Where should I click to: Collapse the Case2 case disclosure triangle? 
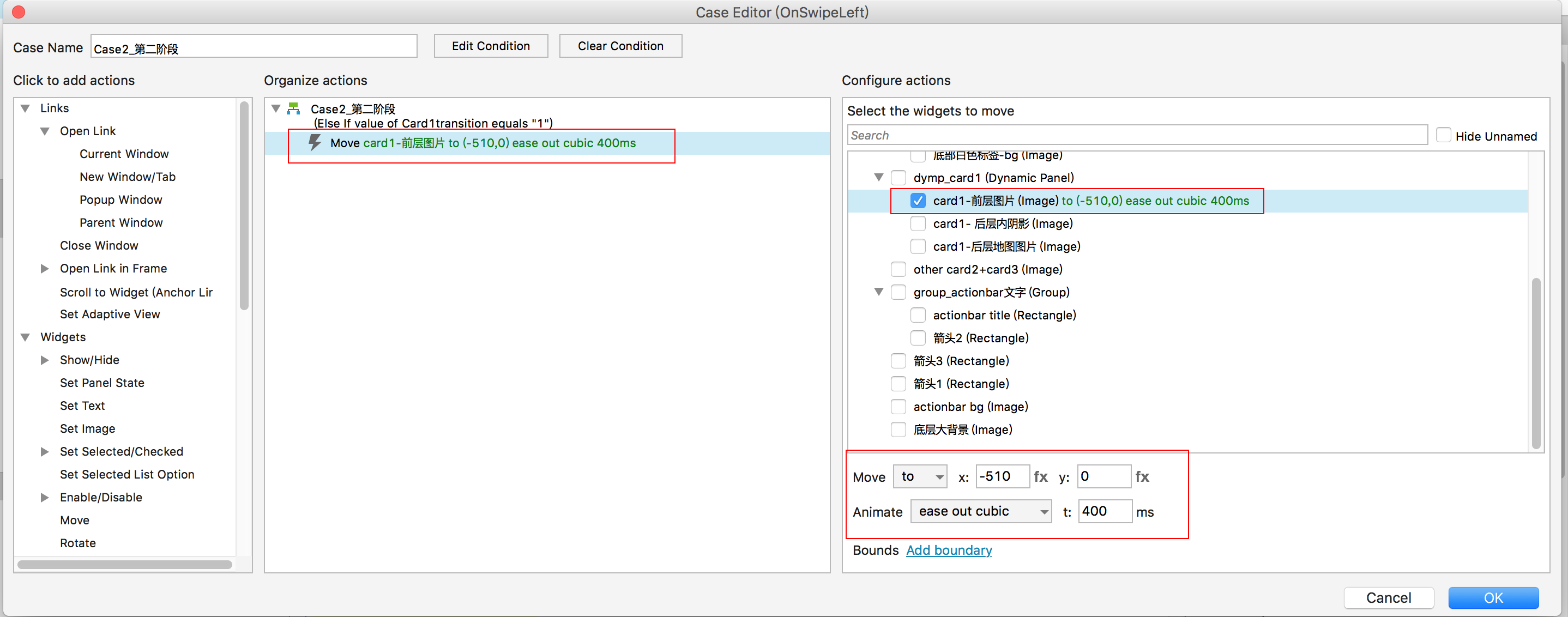pyautogui.click(x=276, y=109)
